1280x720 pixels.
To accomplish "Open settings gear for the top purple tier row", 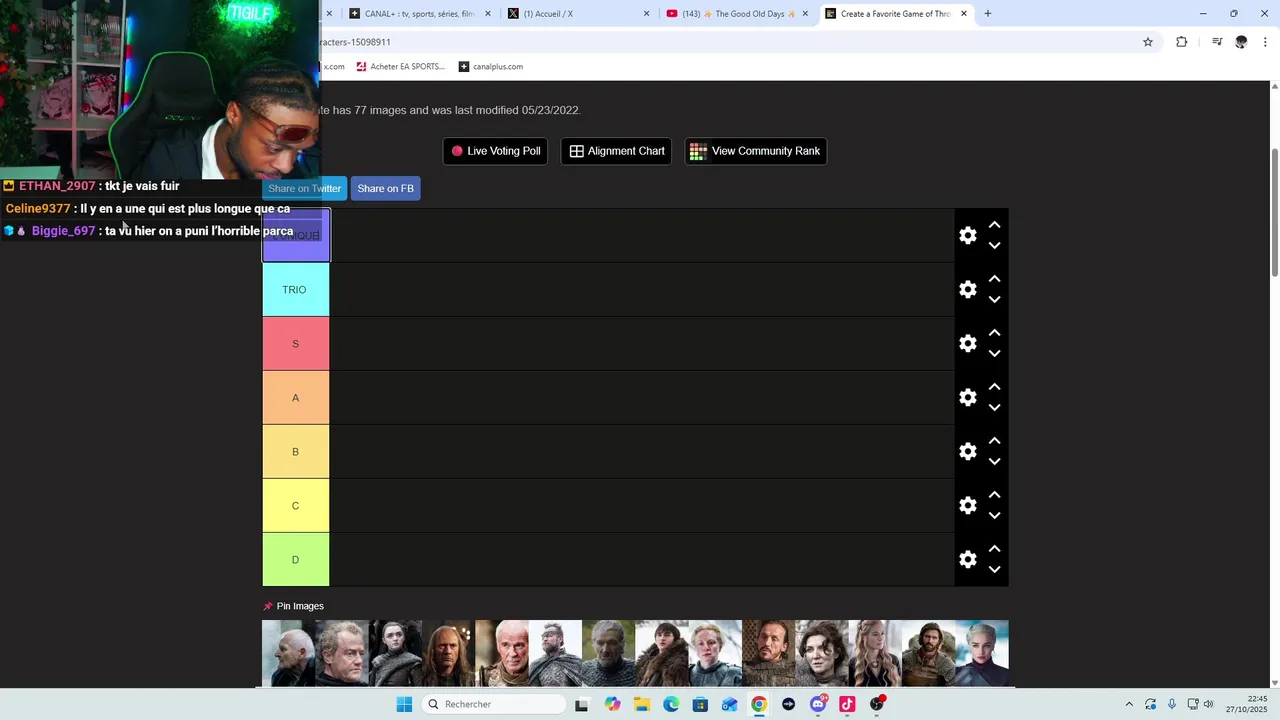I will point(967,236).
